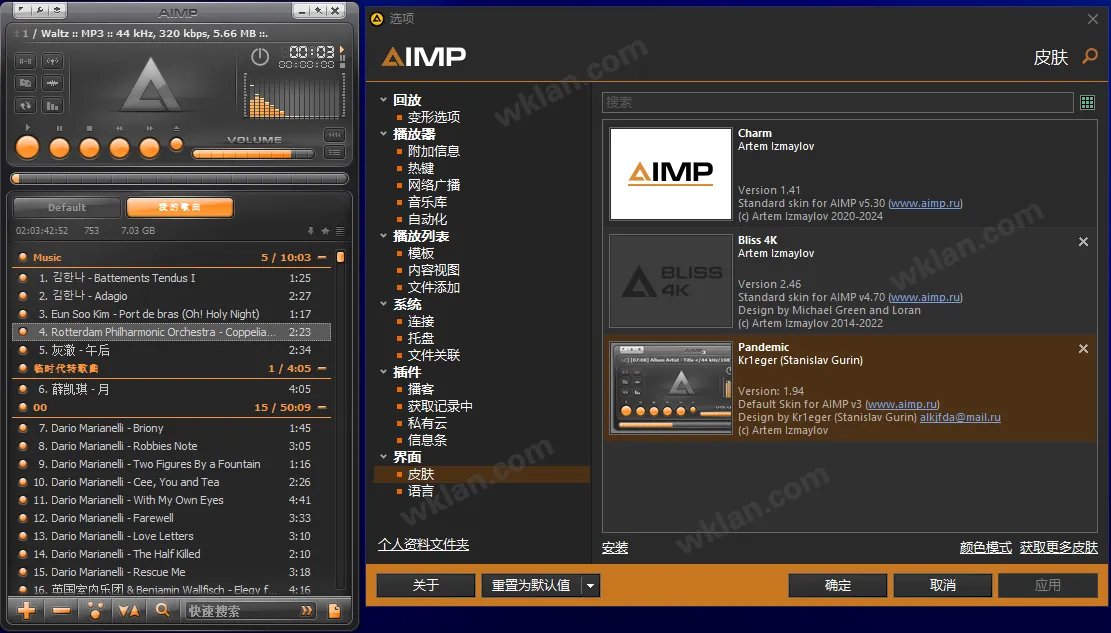Click the small button above playlist toggle
This screenshot has height=633, width=1111.
click(x=334, y=135)
